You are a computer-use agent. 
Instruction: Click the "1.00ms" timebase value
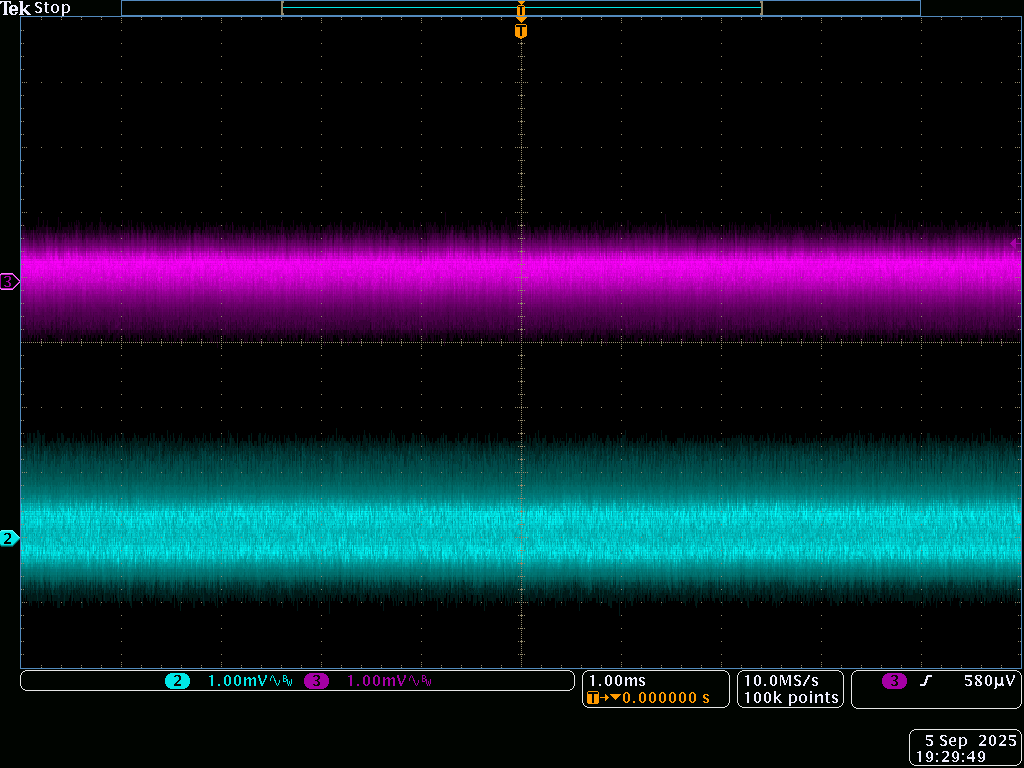(617, 681)
